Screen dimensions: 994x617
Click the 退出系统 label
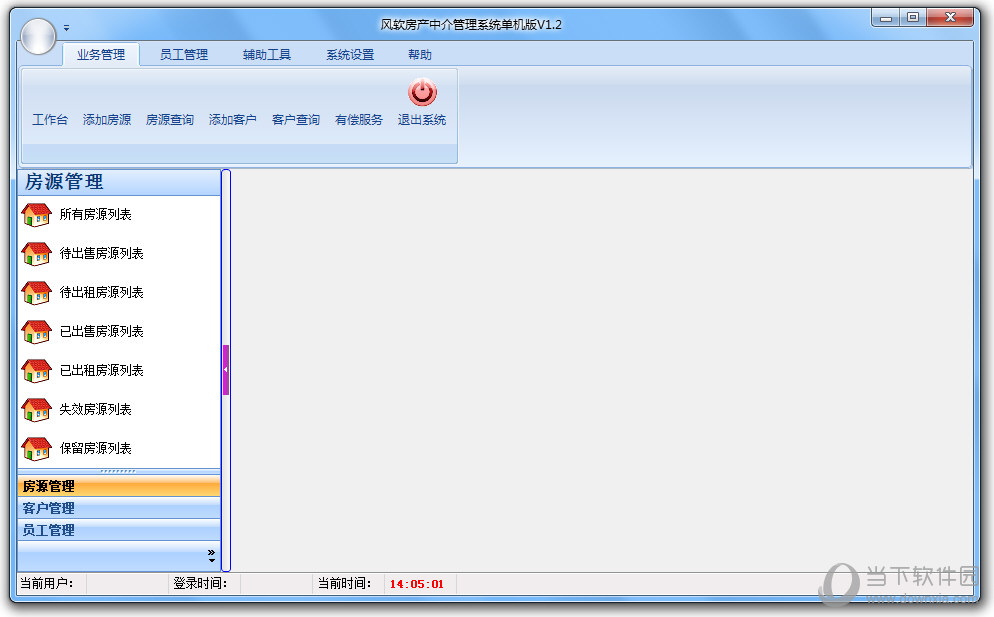[422, 119]
